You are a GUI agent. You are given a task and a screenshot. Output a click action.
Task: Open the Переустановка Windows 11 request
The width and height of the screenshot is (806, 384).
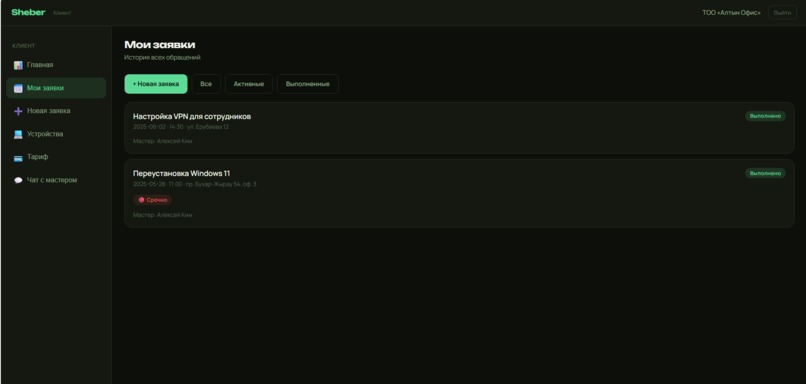coord(459,193)
